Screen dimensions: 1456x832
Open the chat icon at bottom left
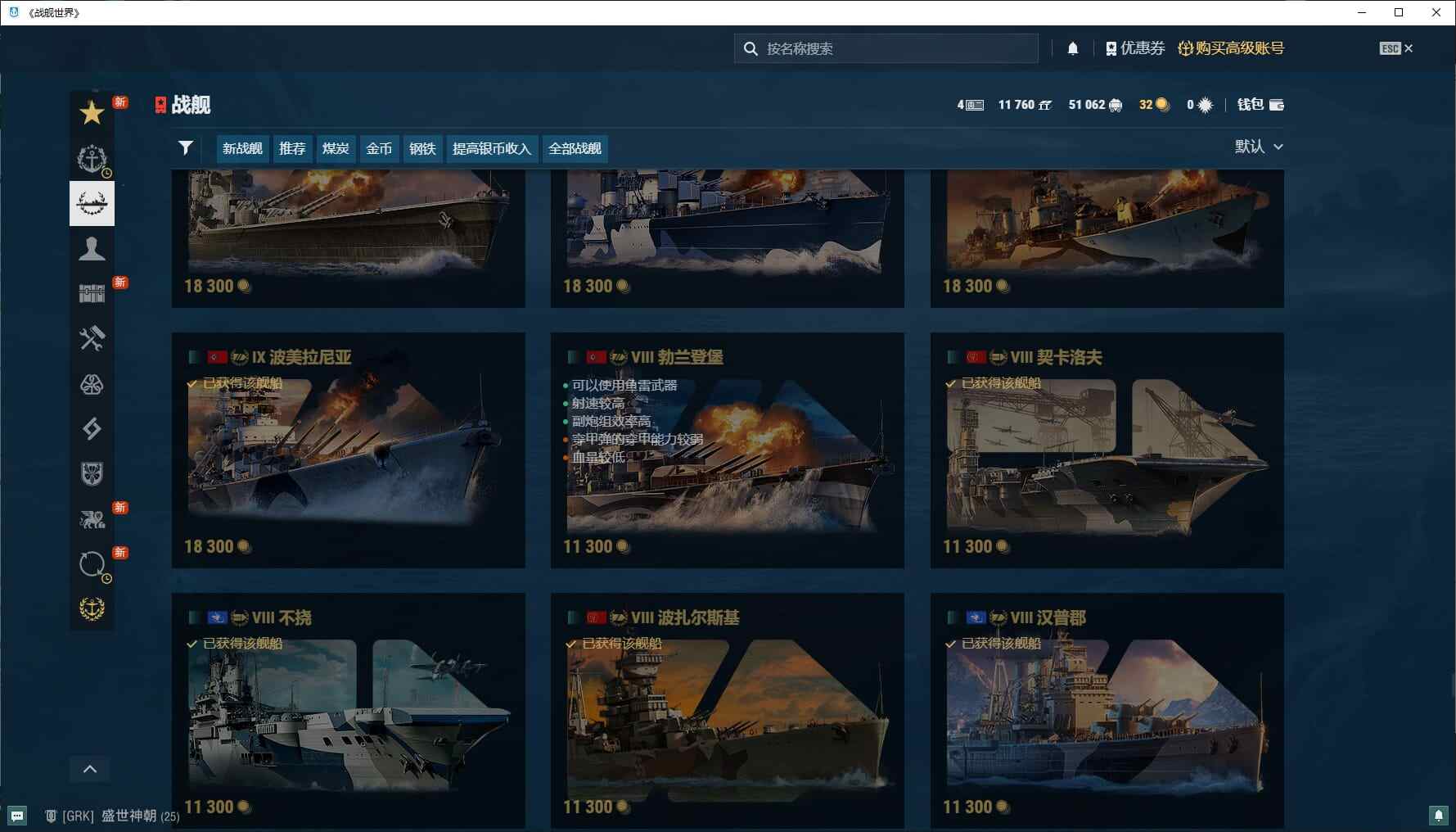click(17, 816)
